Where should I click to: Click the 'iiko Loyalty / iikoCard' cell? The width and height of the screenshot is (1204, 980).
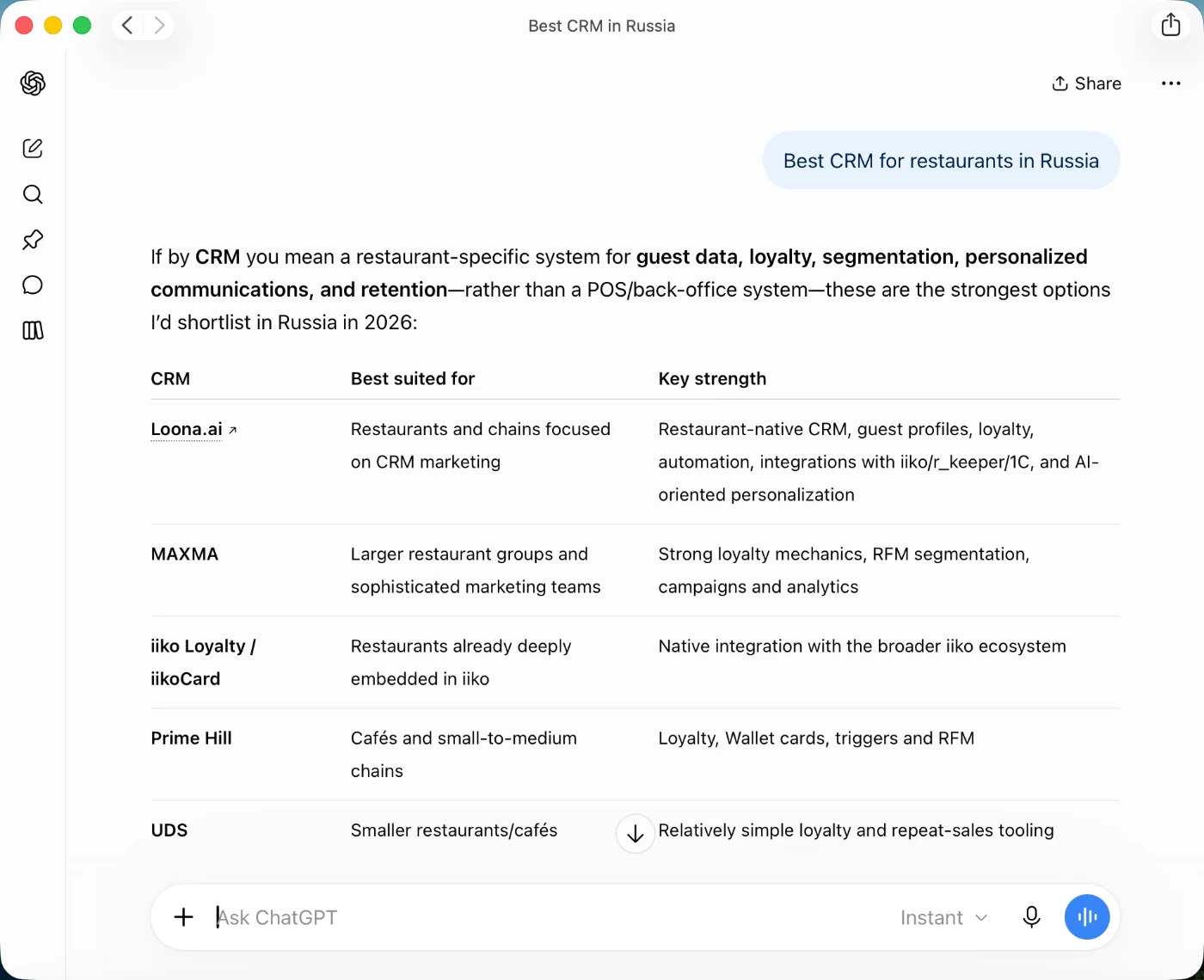coord(203,663)
